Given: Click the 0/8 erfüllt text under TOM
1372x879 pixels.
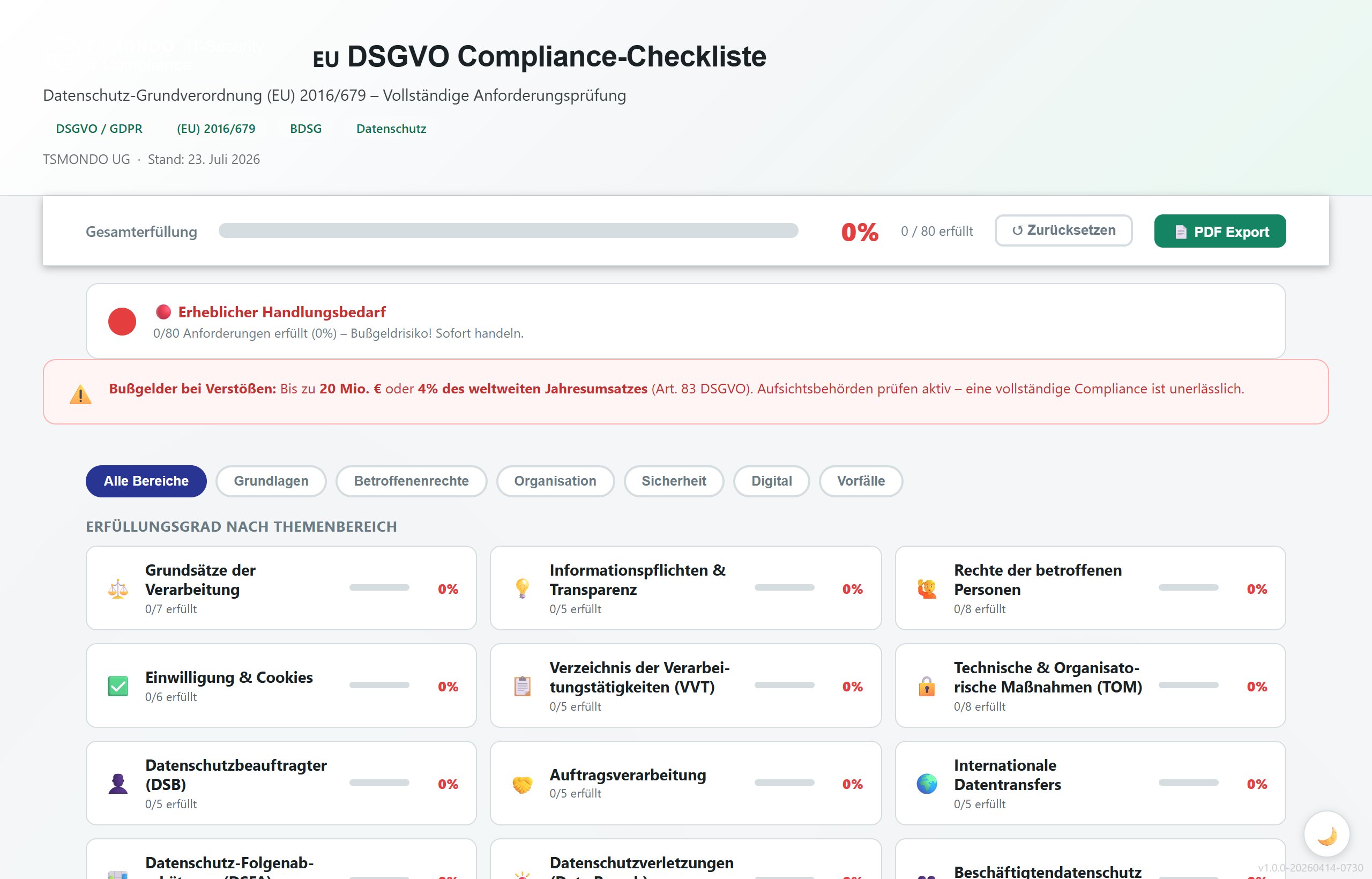Looking at the screenshot, I should point(980,706).
